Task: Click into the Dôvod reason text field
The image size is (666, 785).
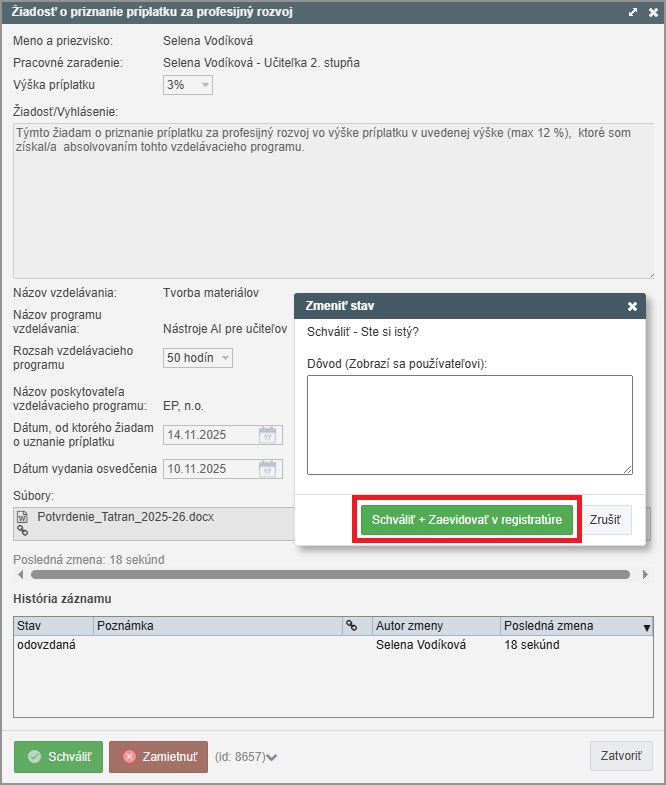Action: point(469,424)
